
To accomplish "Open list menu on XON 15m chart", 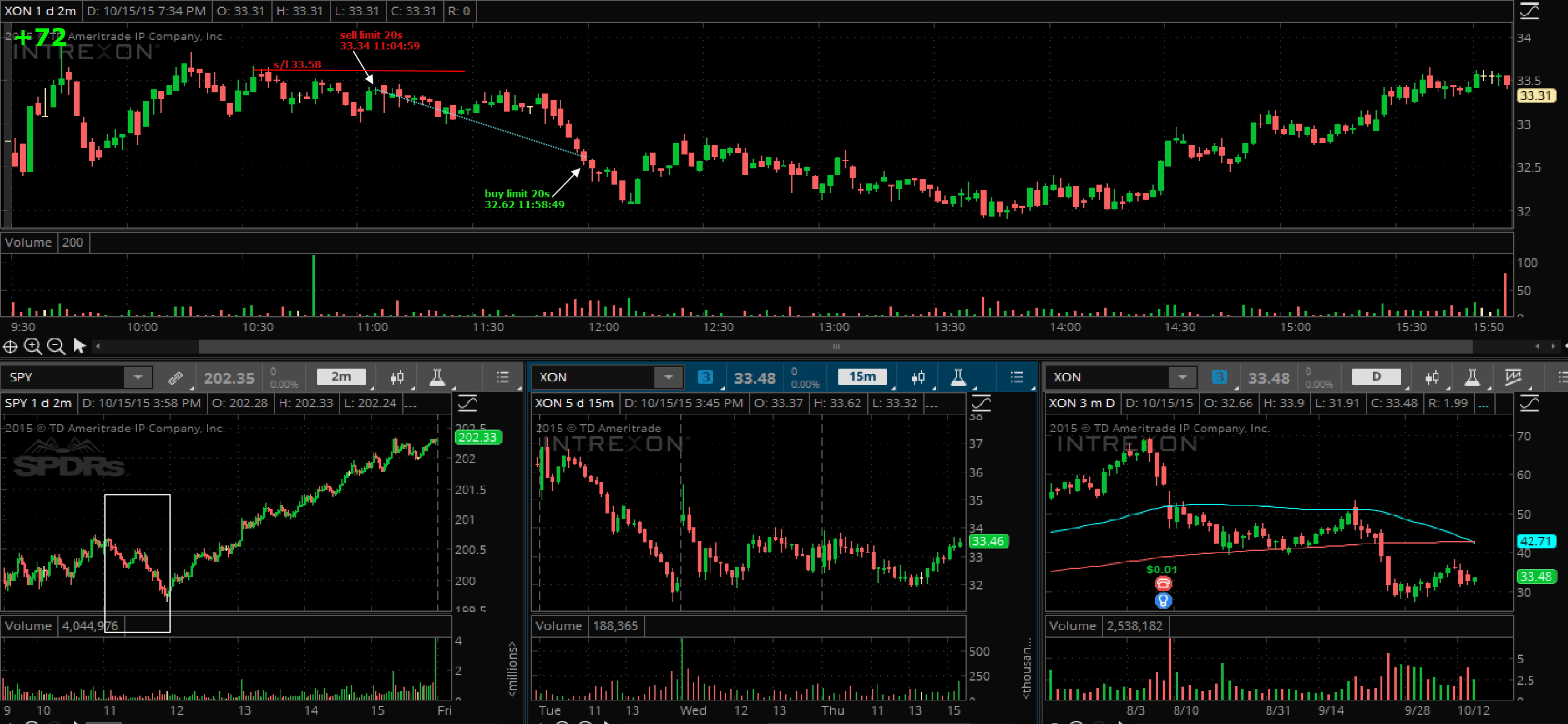I will click(x=1016, y=378).
